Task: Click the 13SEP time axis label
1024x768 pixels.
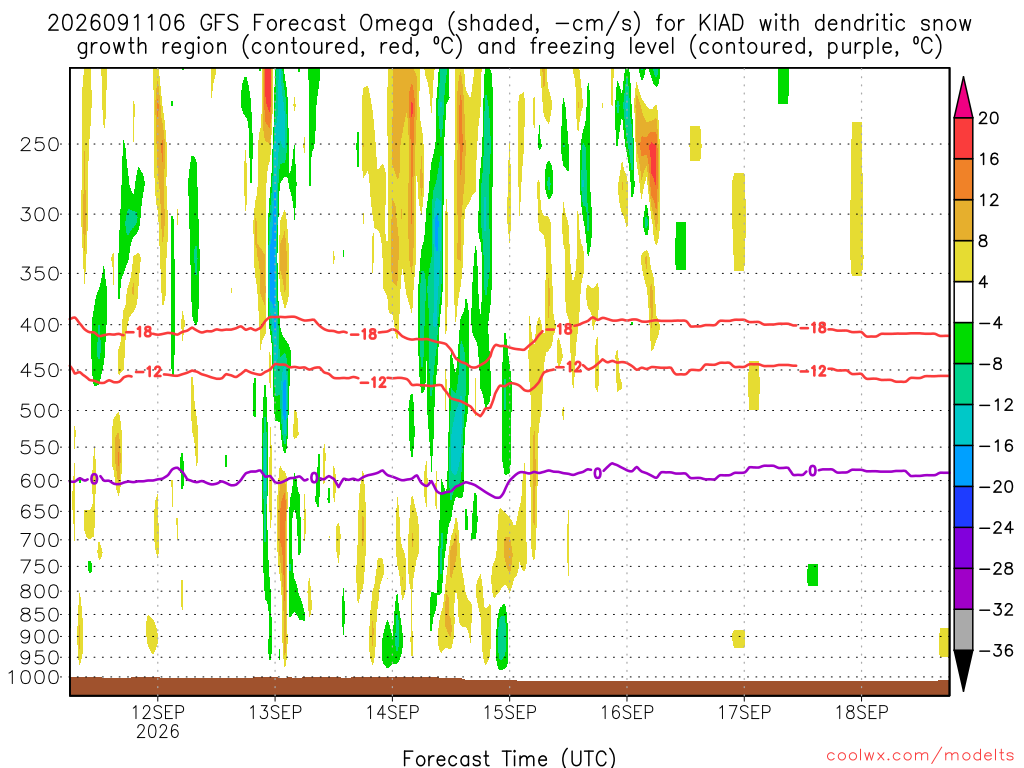Action: (x=275, y=712)
